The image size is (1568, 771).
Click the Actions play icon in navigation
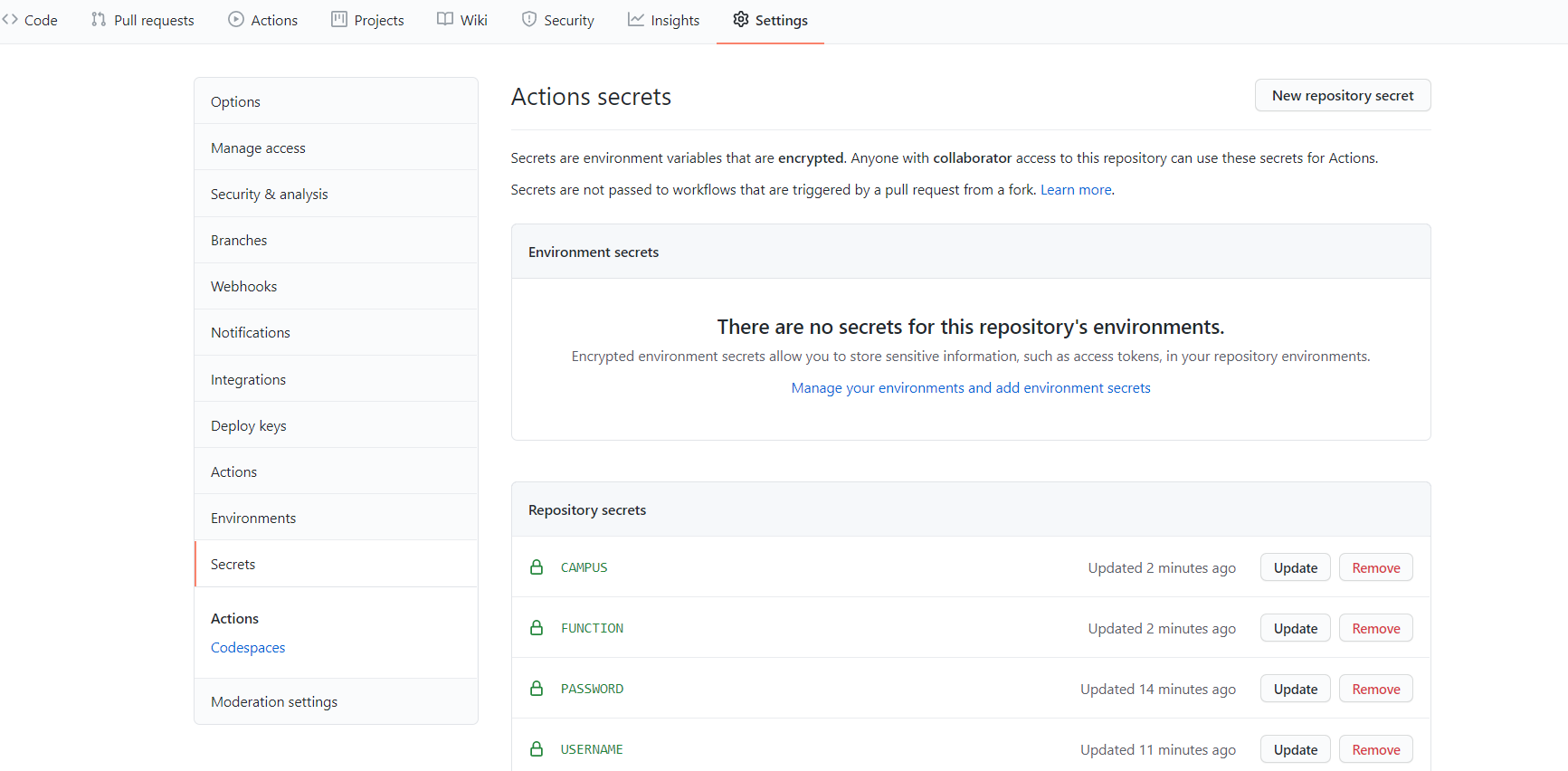click(x=236, y=19)
